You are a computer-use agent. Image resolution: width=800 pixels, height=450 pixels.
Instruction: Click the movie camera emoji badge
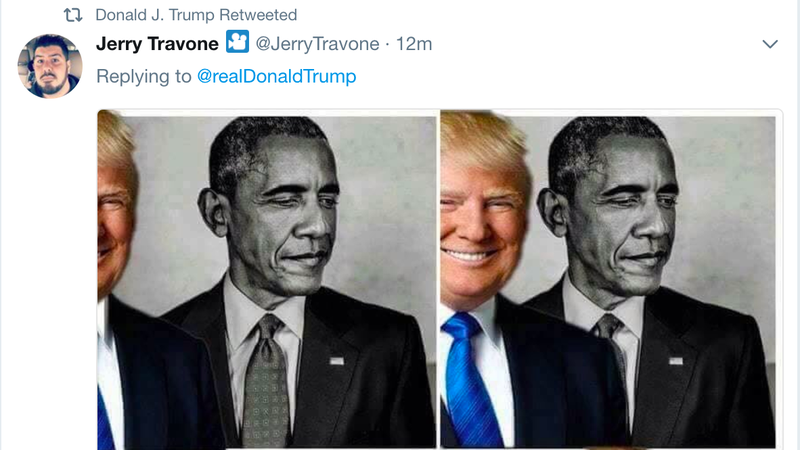coord(237,42)
